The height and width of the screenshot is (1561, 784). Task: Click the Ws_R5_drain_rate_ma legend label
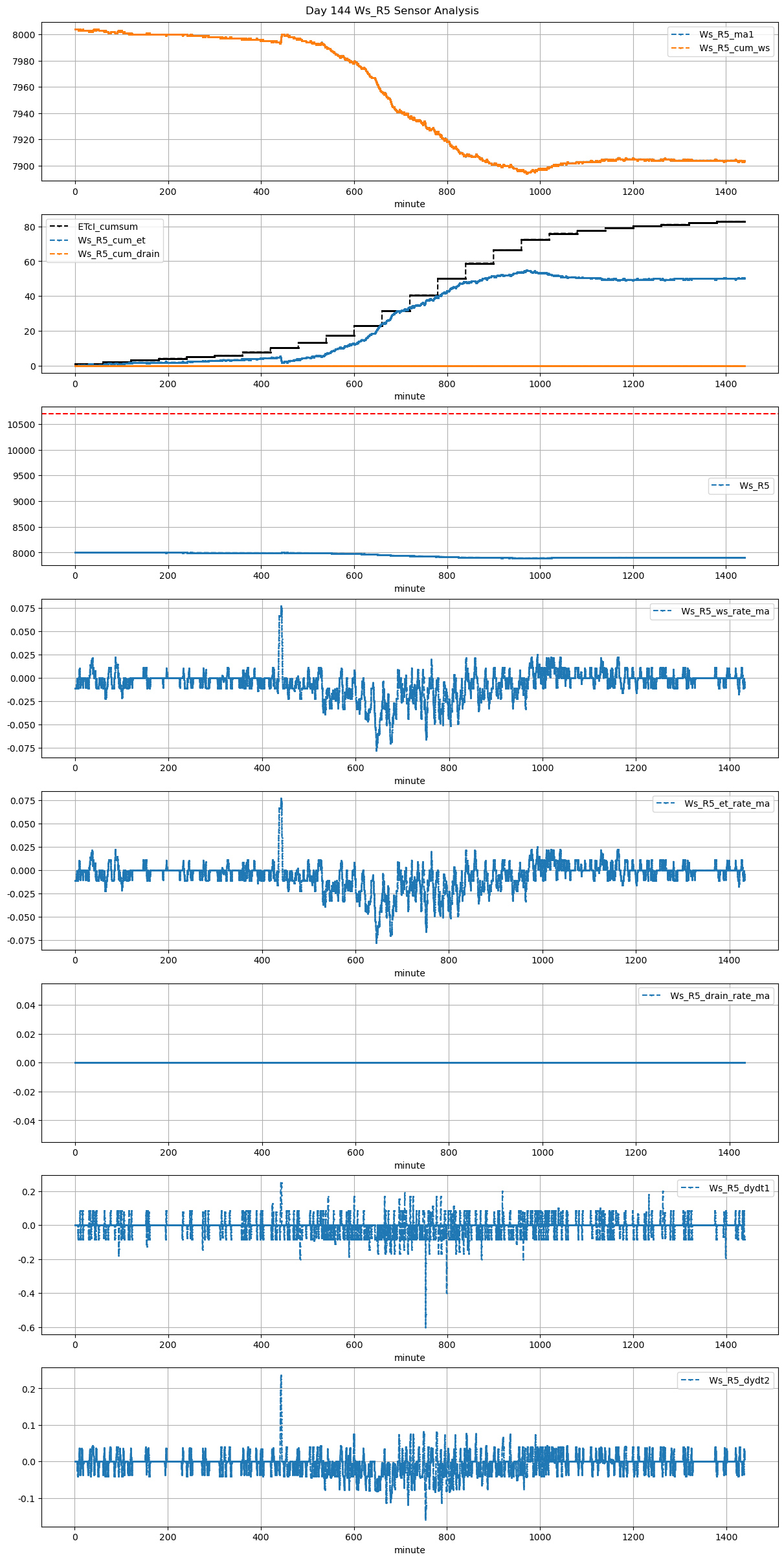click(x=719, y=996)
